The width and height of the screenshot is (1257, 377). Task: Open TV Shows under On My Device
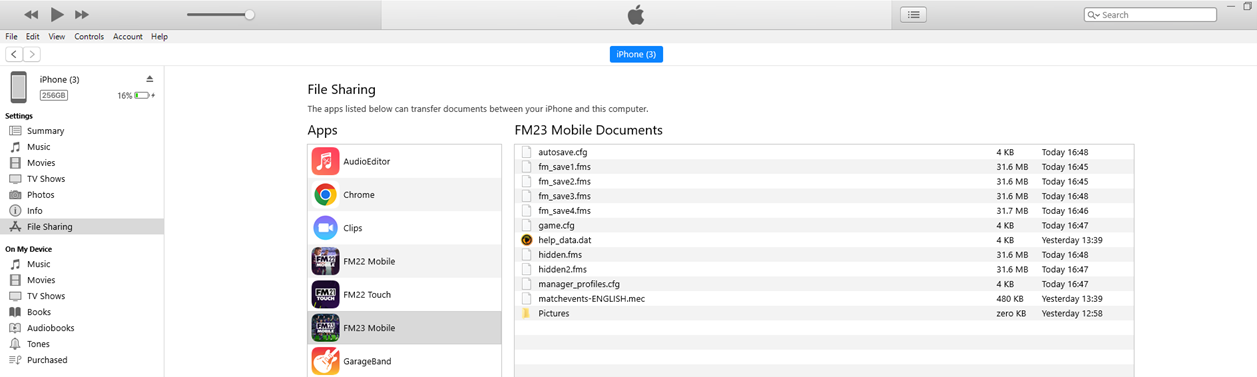46,296
